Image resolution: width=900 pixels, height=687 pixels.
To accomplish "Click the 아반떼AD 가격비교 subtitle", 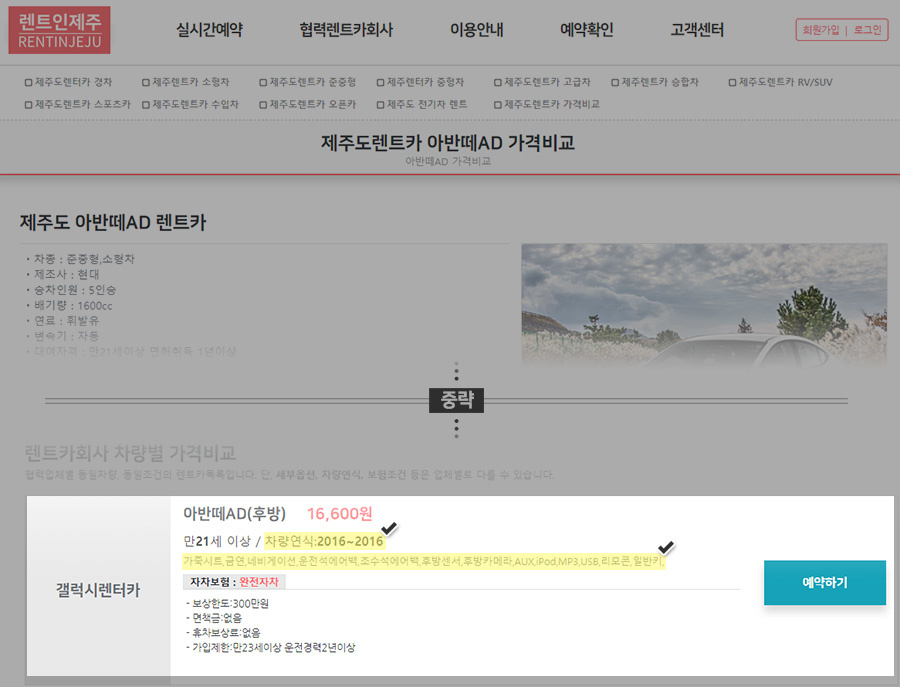I will pos(448,161).
